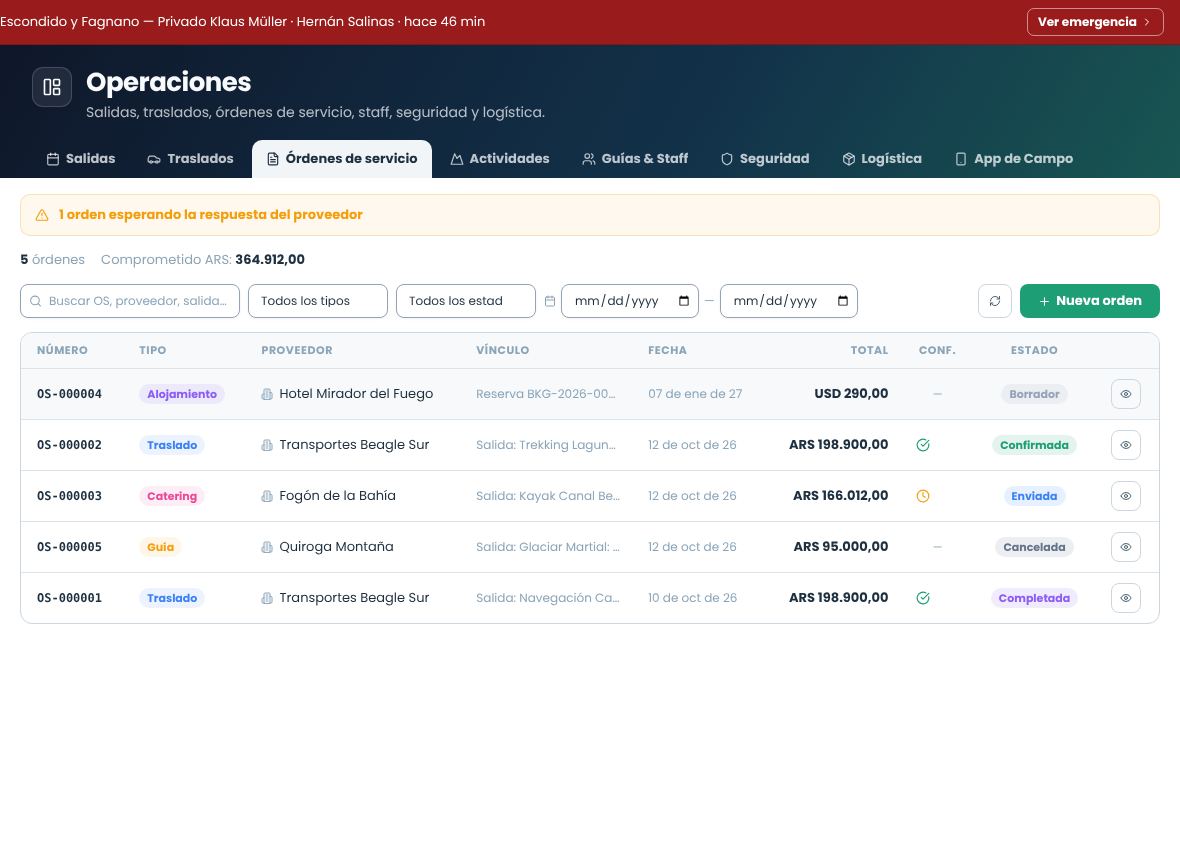
Task: Click the search orders input field
Action: point(130,301)
